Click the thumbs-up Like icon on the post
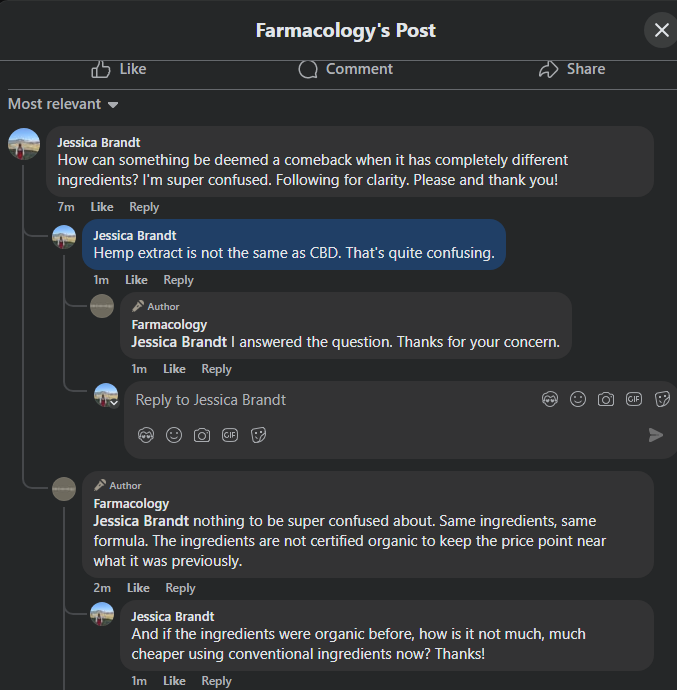 click(x=101, y=69)
